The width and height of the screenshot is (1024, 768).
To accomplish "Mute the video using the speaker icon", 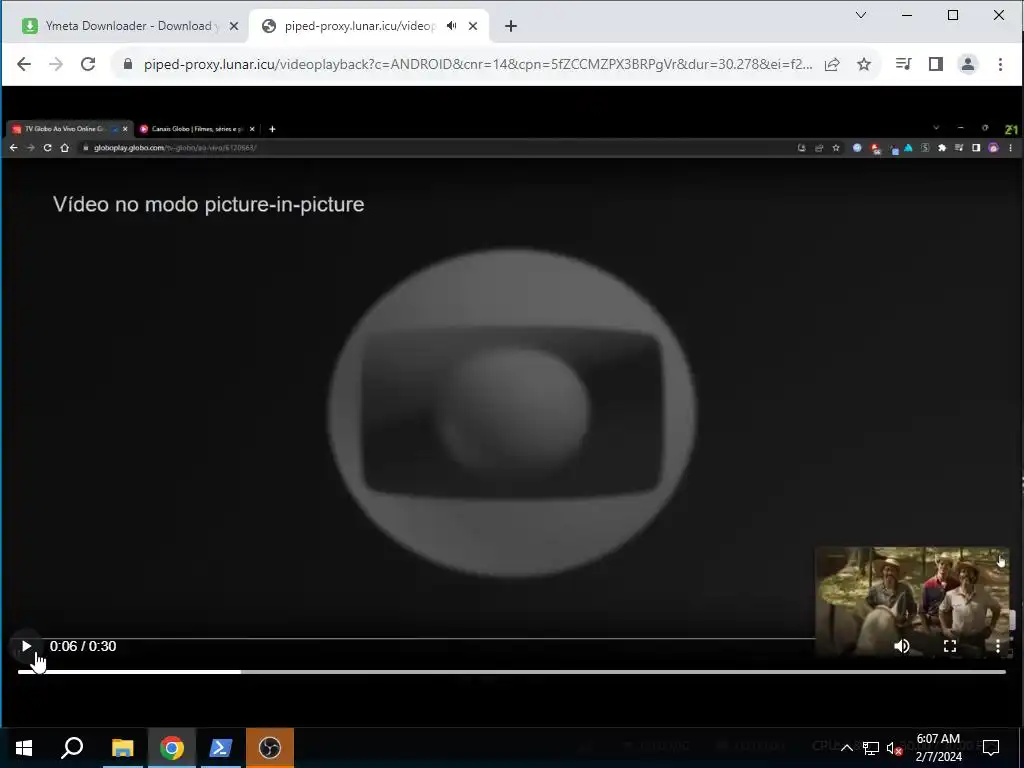I will (901, 646).
